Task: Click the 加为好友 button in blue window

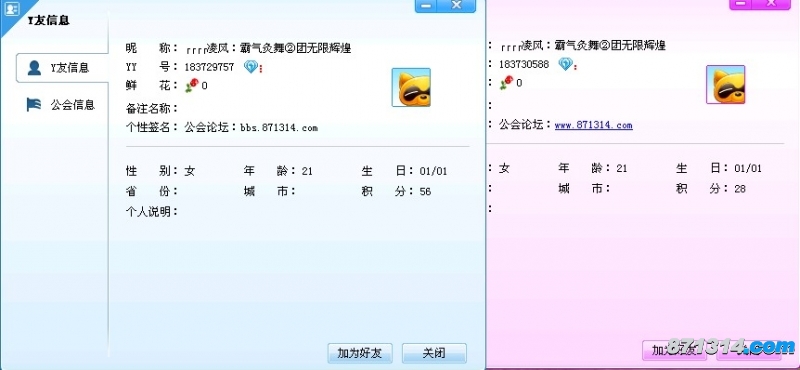Action: (360, 353)
